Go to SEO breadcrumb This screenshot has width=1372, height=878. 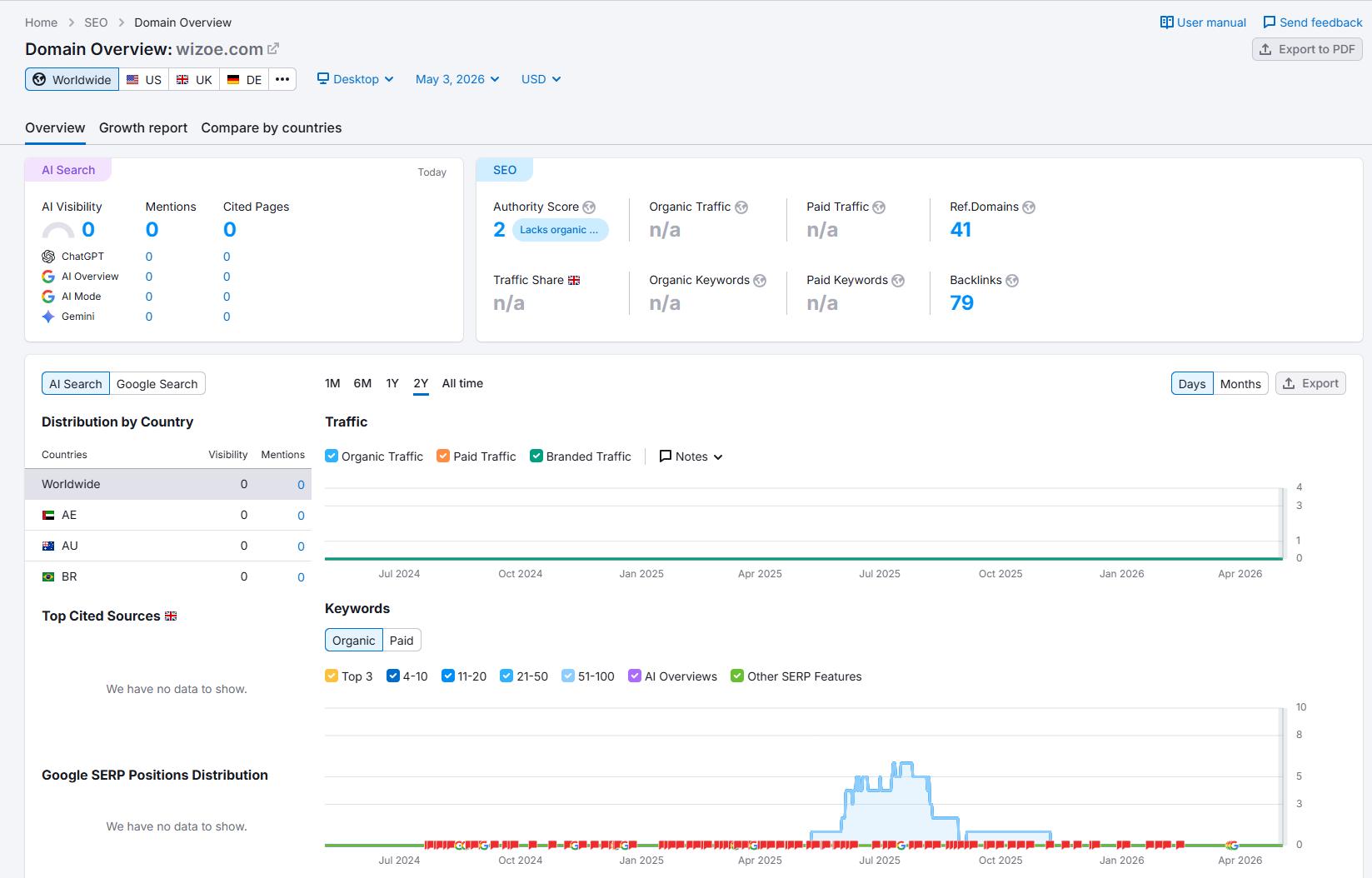96,22
